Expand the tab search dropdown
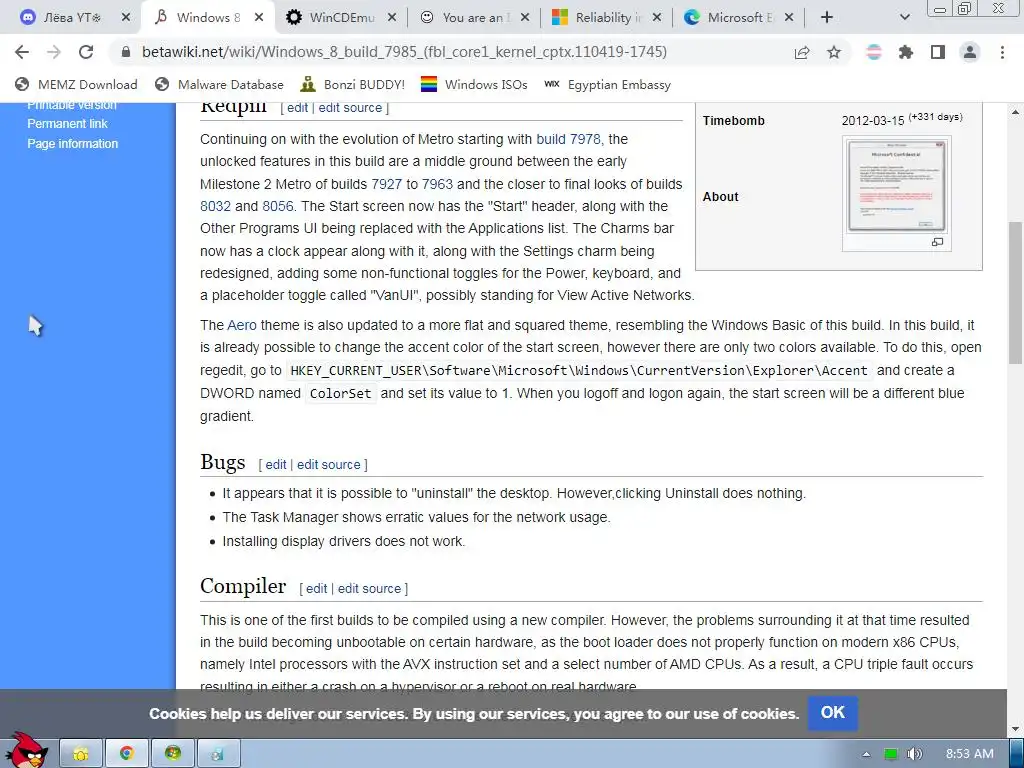 pos(904,18)
